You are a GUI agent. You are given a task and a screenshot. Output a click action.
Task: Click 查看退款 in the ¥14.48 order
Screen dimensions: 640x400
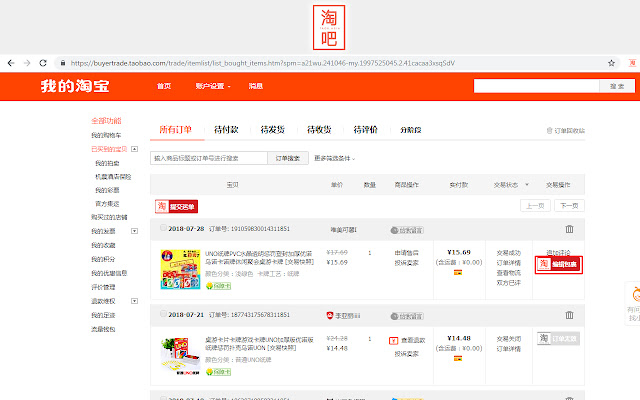[413, 340]
